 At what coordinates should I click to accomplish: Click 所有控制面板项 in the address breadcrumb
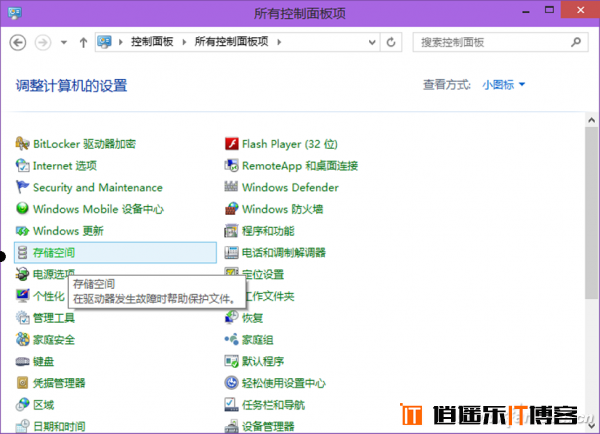tap(232, 42)
